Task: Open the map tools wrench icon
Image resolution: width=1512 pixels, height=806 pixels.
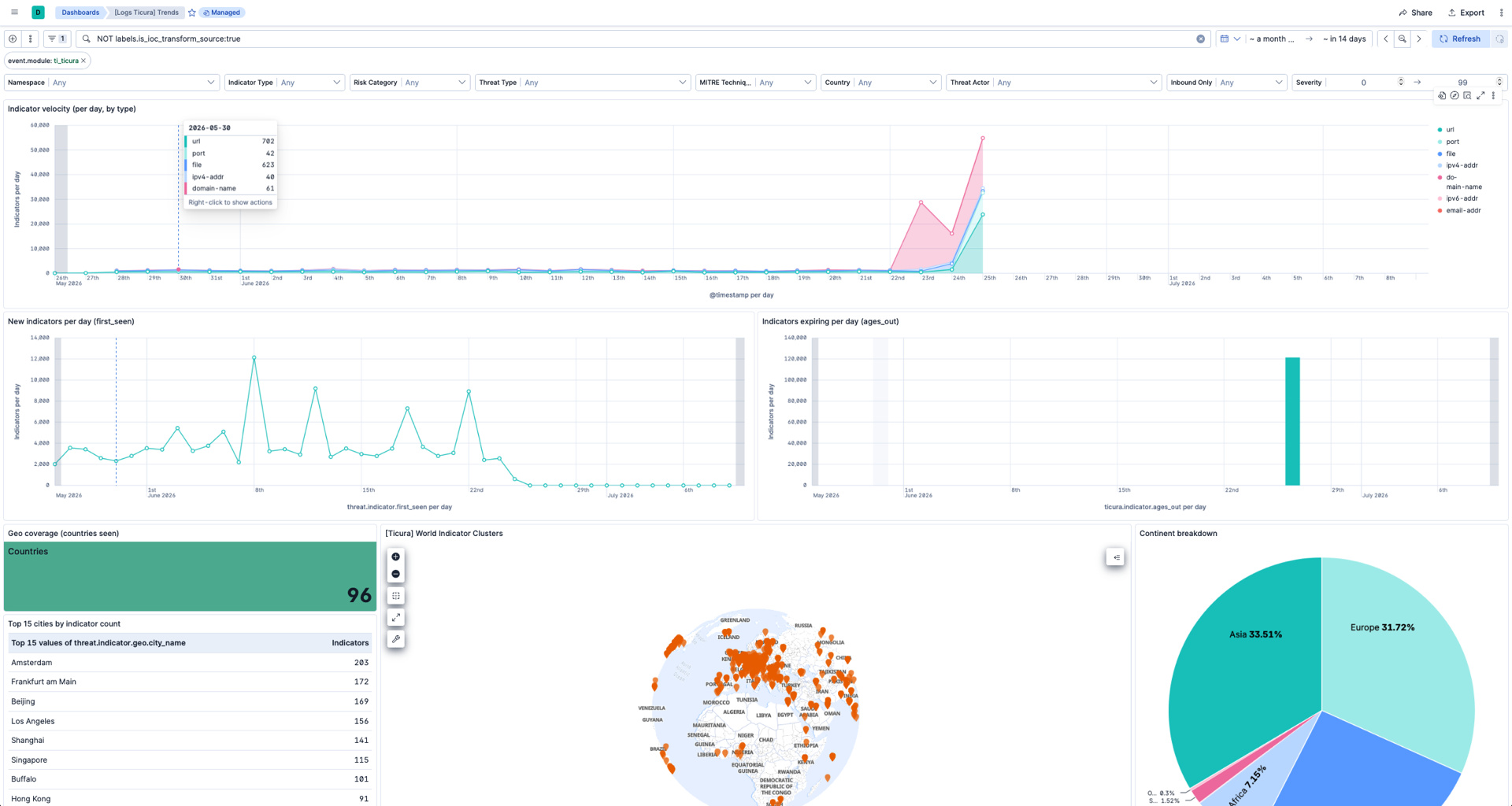Action: (395, 639)
